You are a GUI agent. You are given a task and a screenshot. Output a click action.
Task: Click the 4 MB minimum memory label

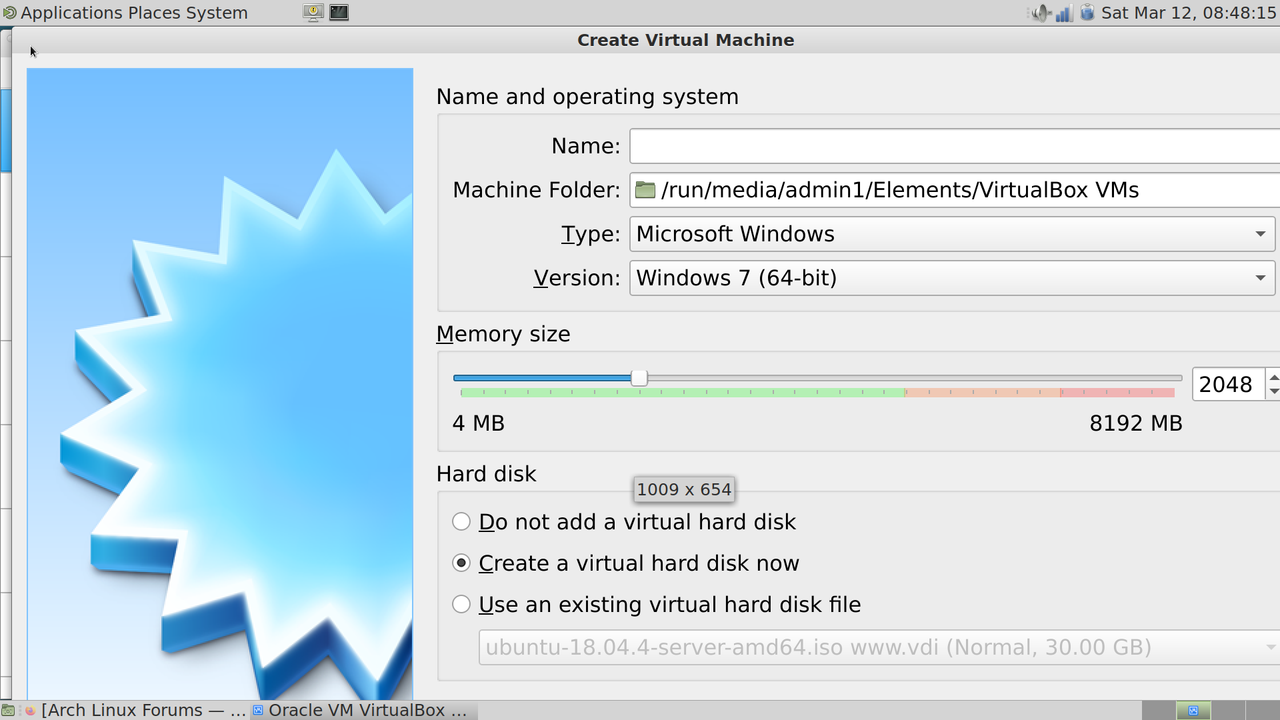(x=478, y=423)
